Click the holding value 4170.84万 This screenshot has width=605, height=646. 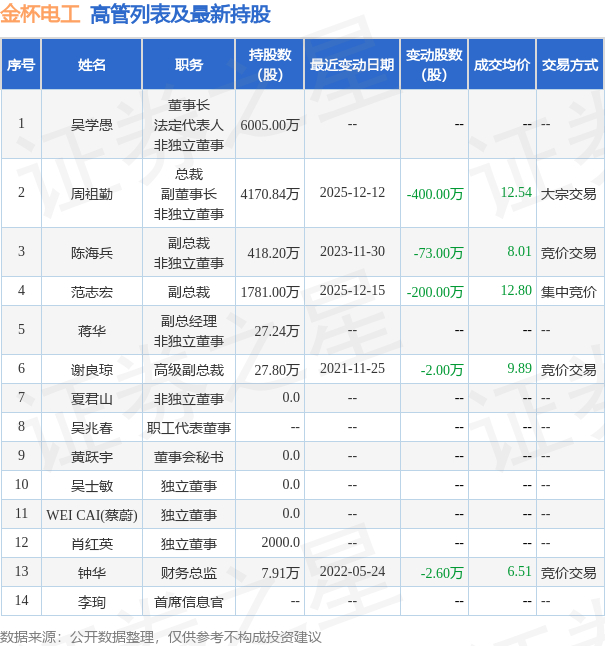[270, 193]
